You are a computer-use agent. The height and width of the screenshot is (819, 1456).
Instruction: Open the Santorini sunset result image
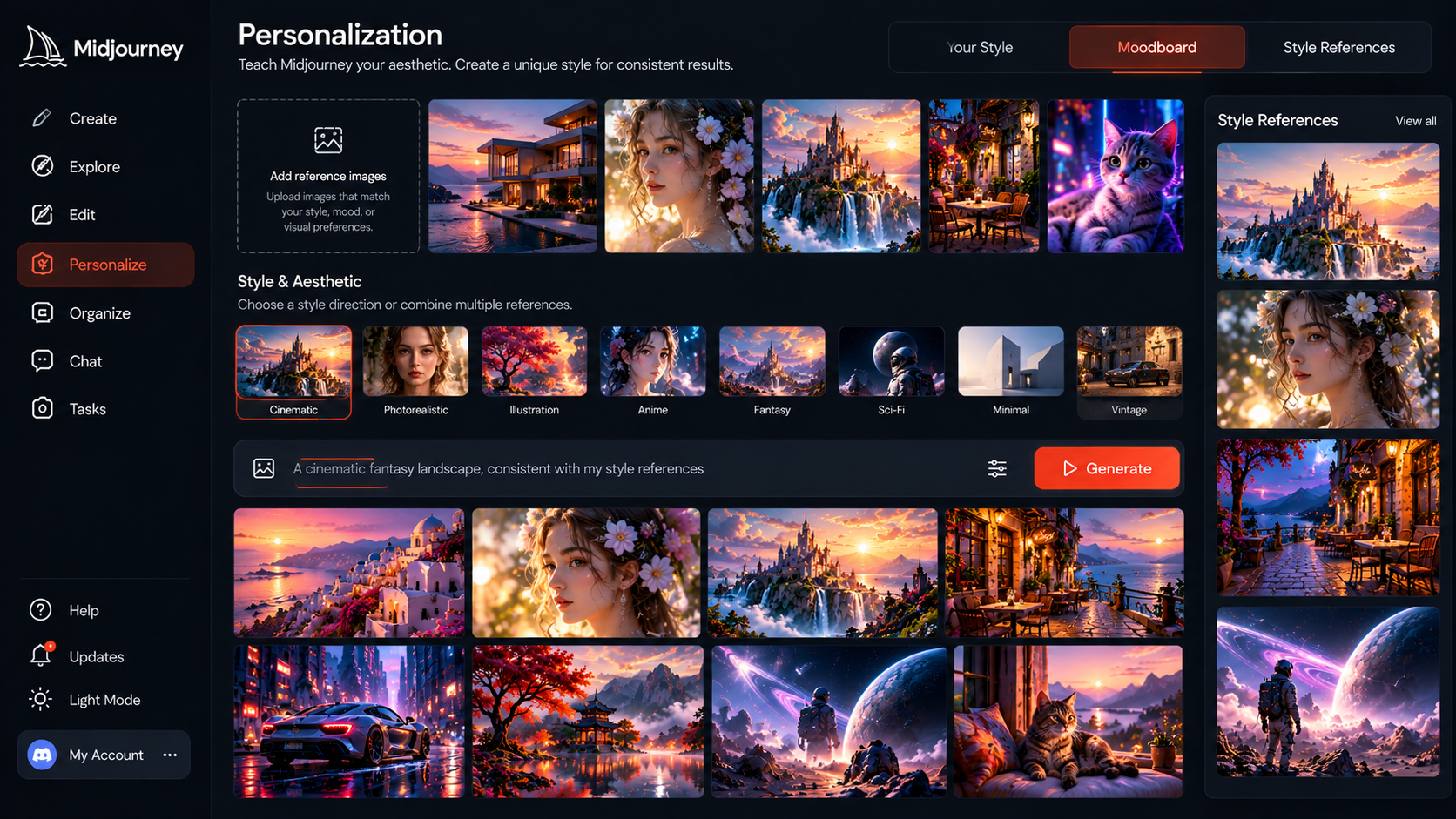point(349,573)
